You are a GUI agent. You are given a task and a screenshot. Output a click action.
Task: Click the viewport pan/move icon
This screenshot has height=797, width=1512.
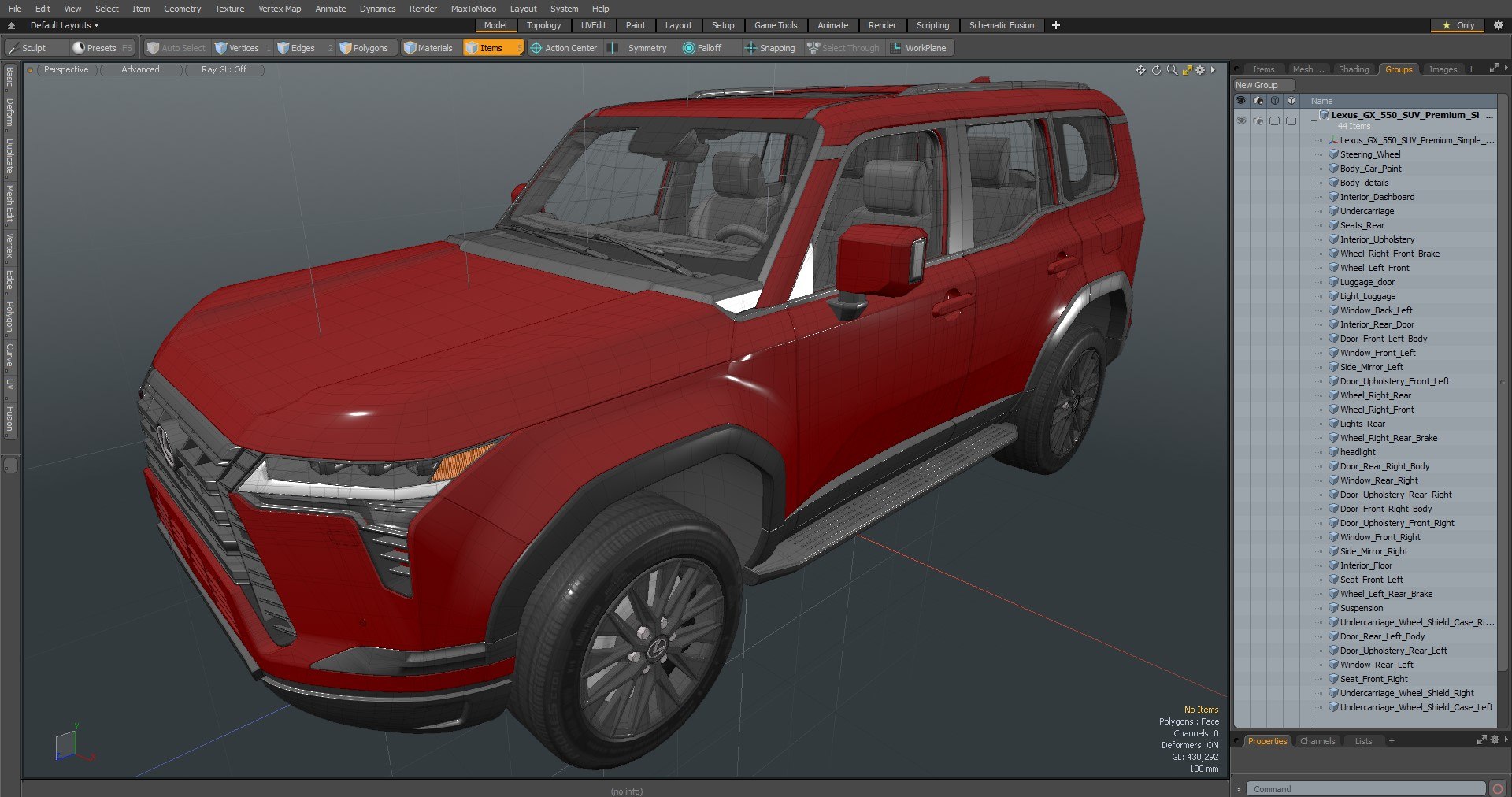pyautogui.click(x=1140, y=70)
